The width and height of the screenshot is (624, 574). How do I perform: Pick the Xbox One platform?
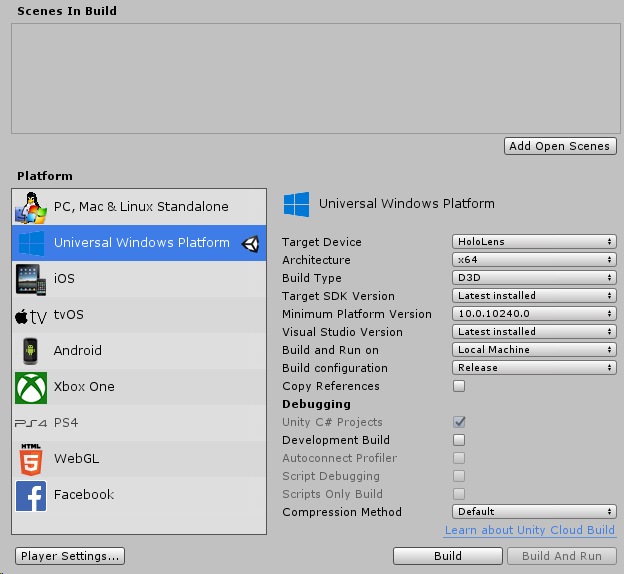tap(139, 387)
